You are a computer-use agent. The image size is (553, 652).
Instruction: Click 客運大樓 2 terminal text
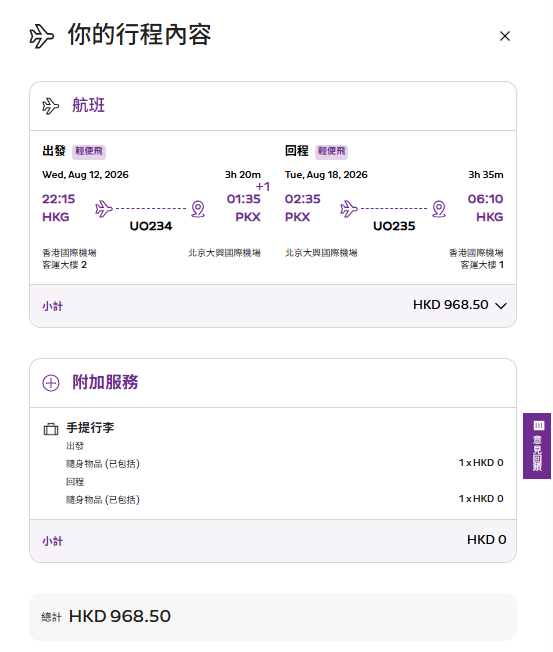pos(64,265)
